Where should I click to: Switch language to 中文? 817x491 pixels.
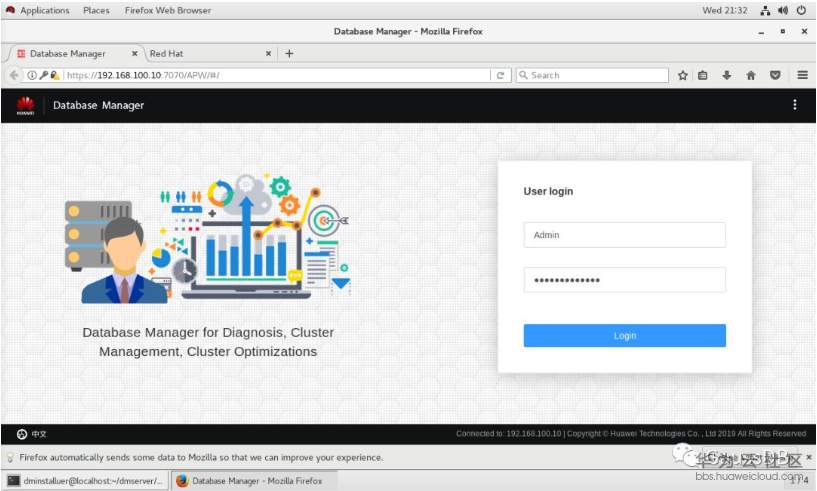(x=39, y=434)
